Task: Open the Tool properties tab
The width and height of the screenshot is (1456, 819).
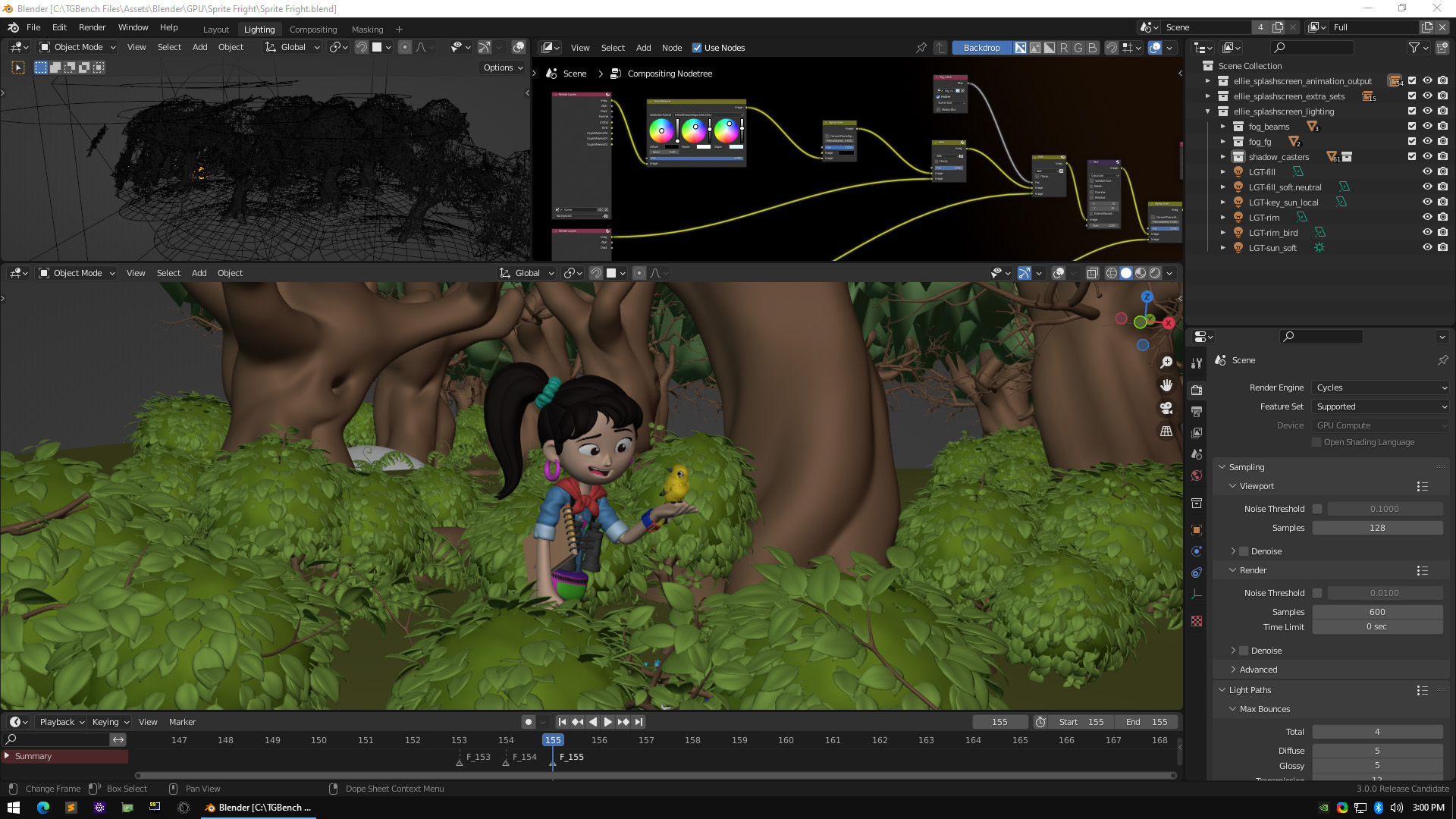Action: coord(1197,362)
